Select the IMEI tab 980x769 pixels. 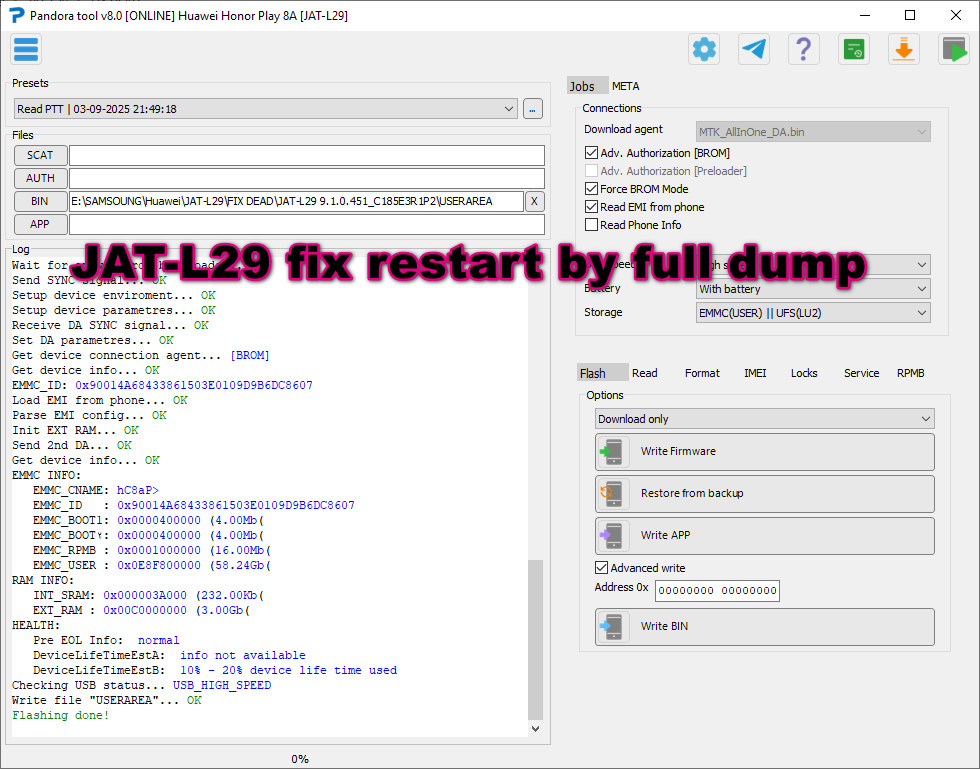pos(755,373)
